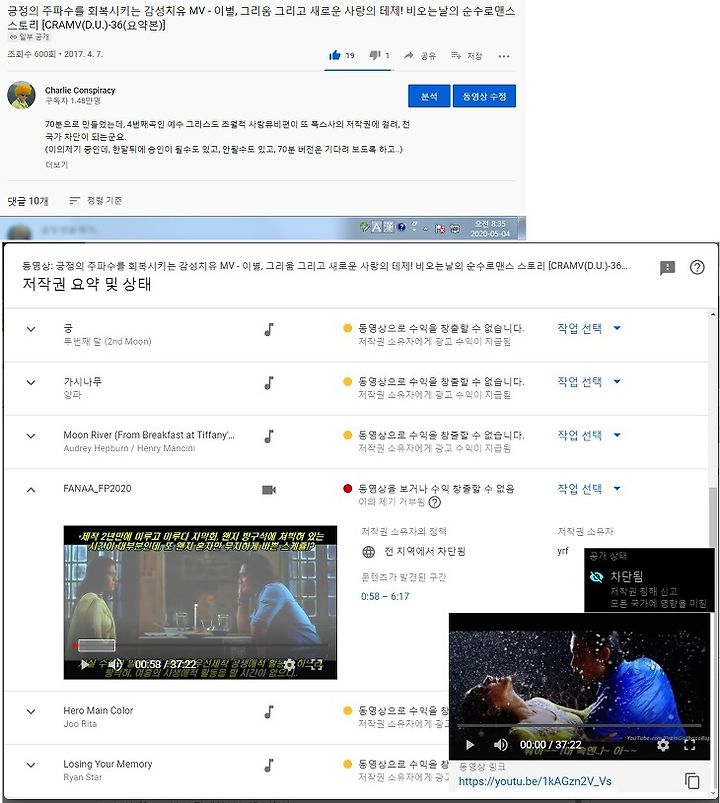Viewport: 720px width, 803px height.
Task: Click the Charlie Conspiracy channel name
Action: point(80,90)
